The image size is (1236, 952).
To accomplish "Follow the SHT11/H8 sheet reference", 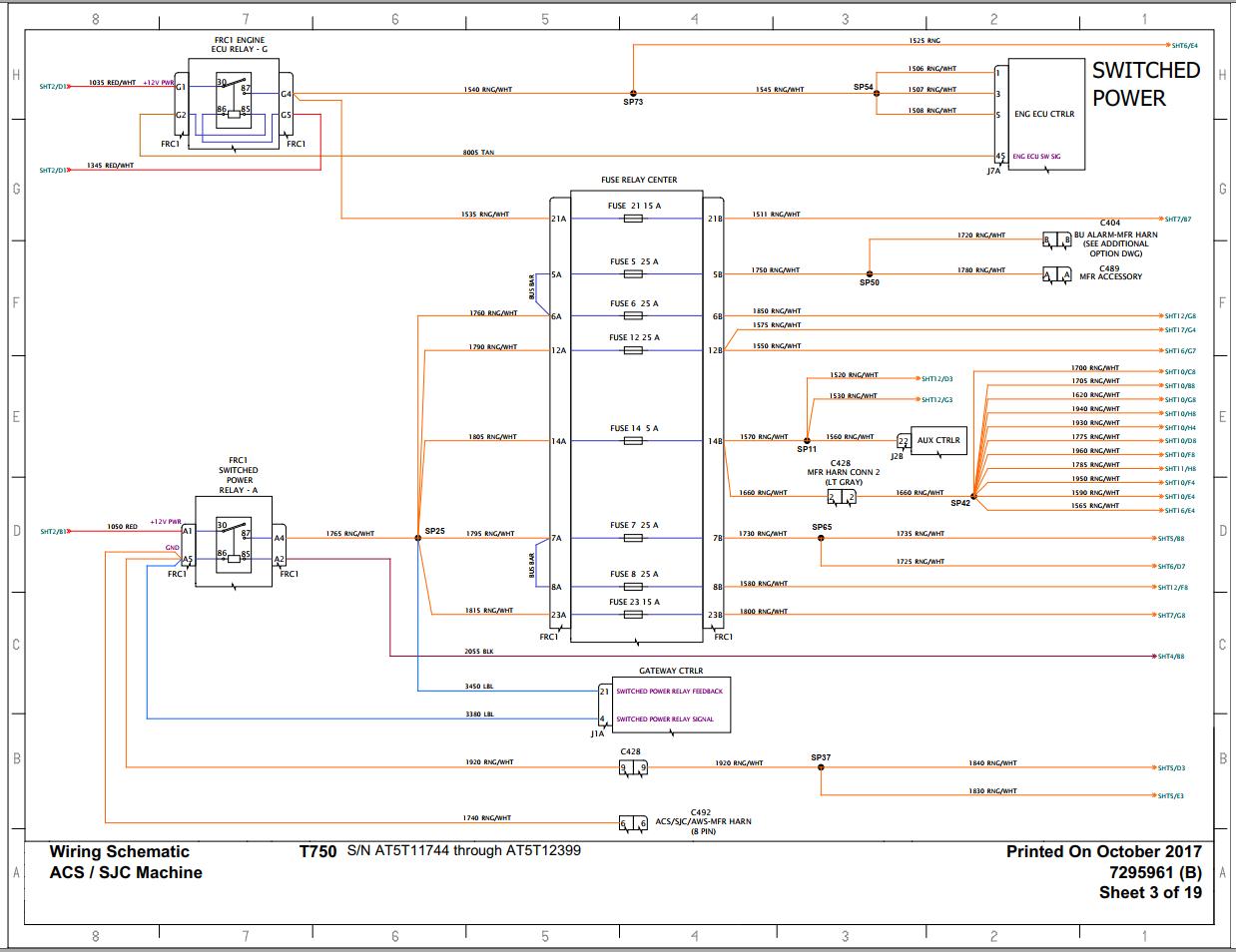I will [x=1180, y=469].
